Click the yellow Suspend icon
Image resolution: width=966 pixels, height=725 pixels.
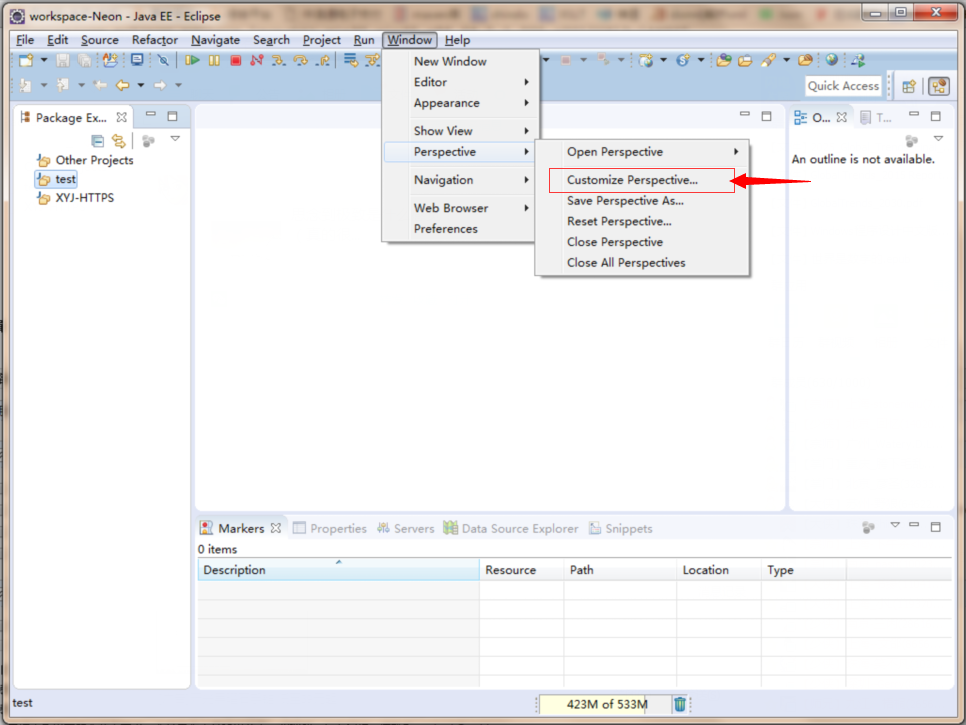point(214,60)
